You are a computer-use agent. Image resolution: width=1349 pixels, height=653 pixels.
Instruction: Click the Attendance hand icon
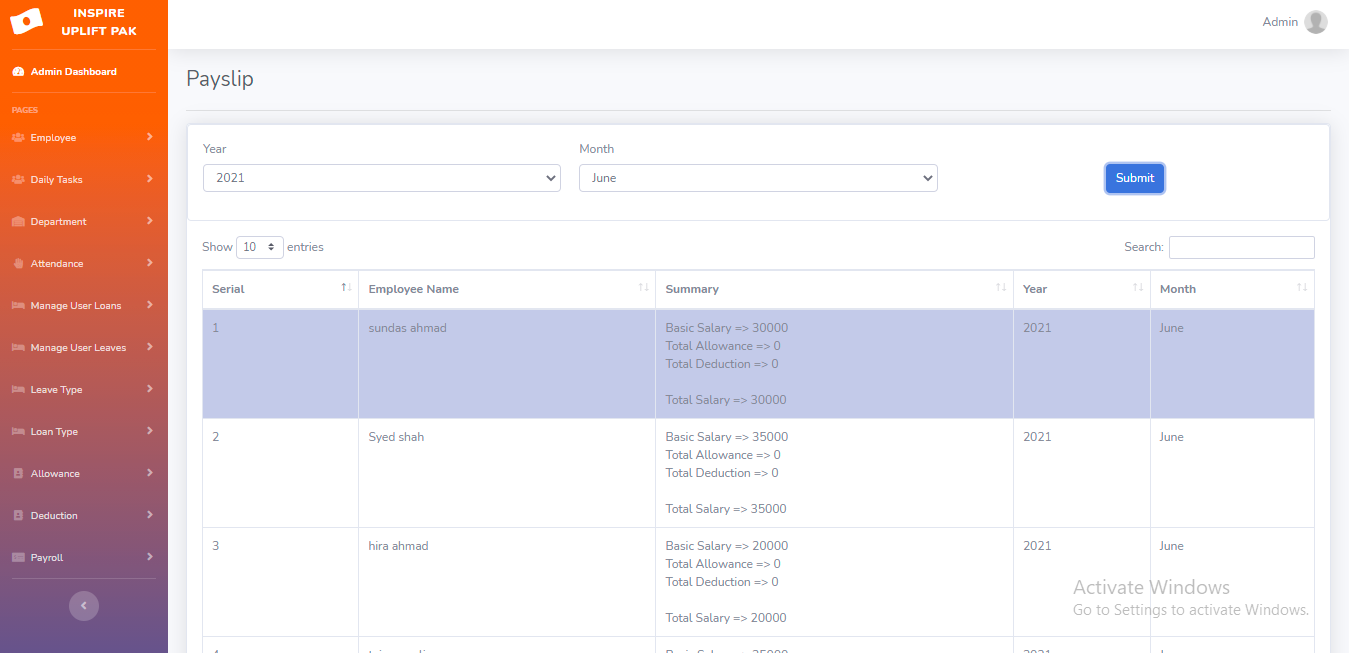pyautogui.click(x=18, y=264)
